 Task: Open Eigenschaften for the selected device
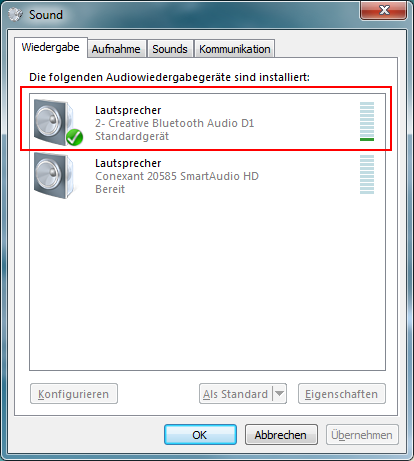[x=342, y=394]
